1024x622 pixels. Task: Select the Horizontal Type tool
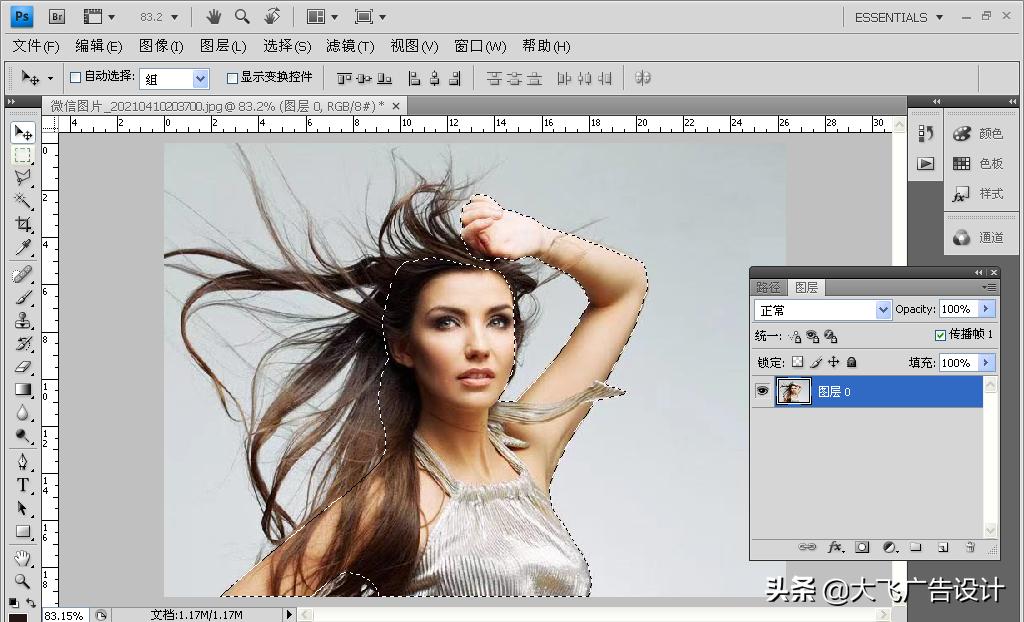(x=22, y=485)
